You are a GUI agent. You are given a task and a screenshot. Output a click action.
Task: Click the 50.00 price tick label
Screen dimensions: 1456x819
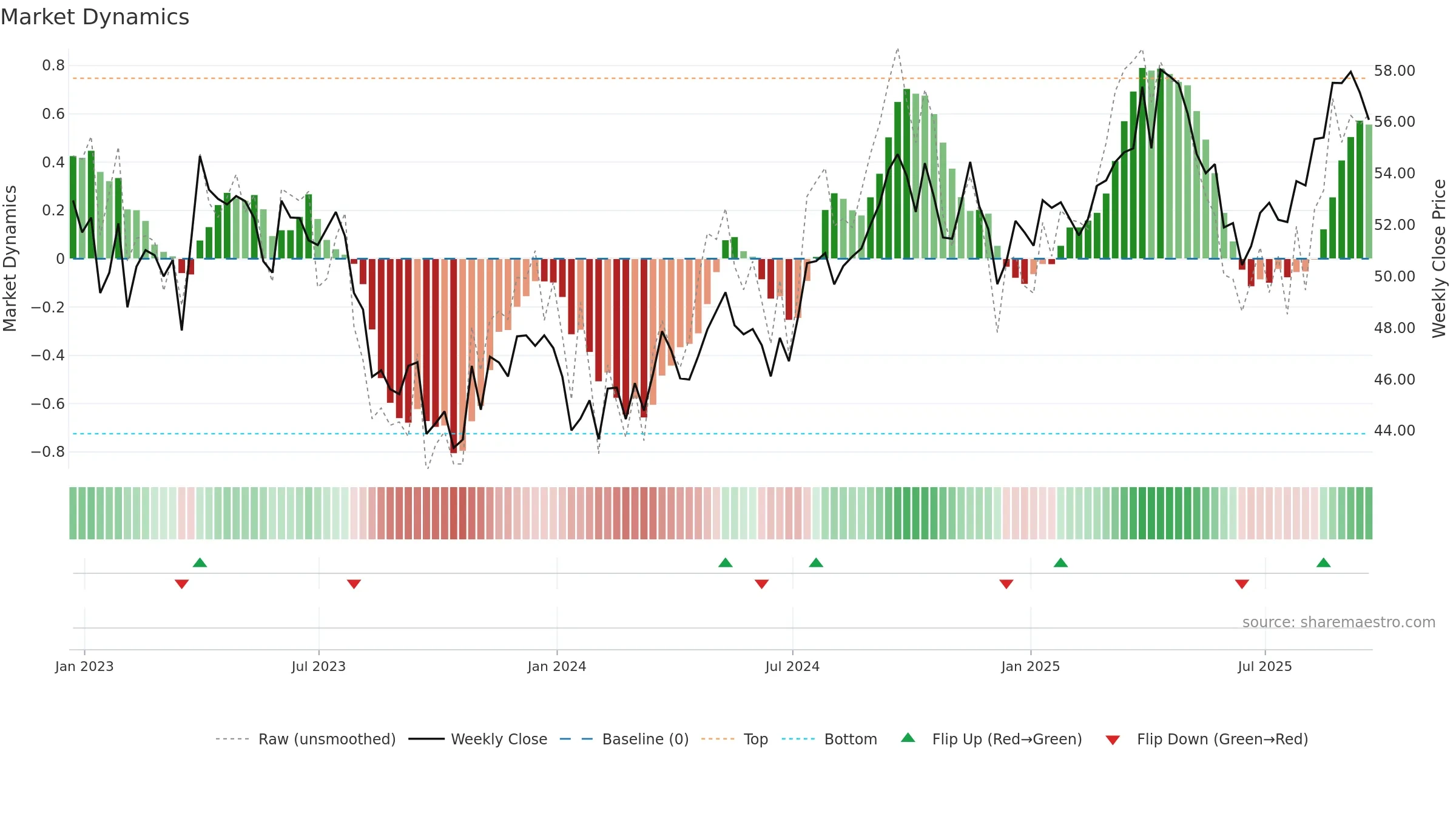tap(1395, 277)
